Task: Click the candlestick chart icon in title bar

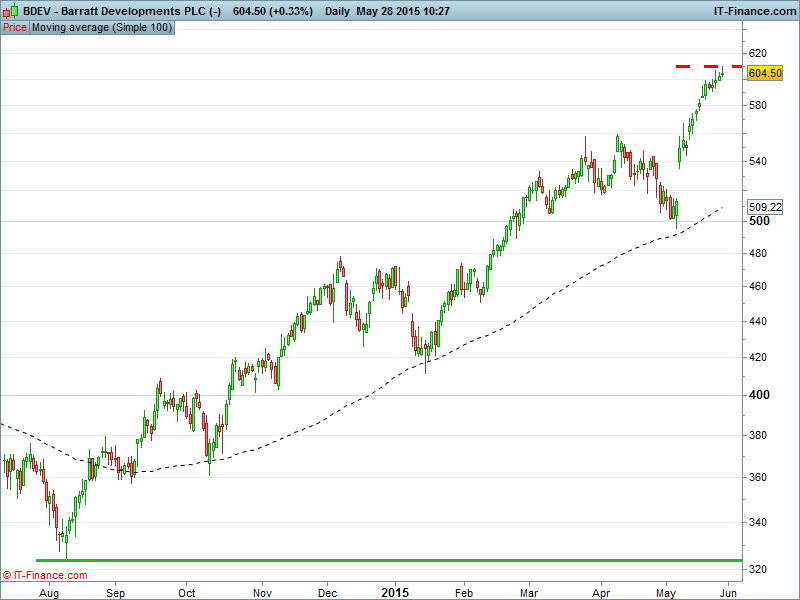Action: click(10, 11)
